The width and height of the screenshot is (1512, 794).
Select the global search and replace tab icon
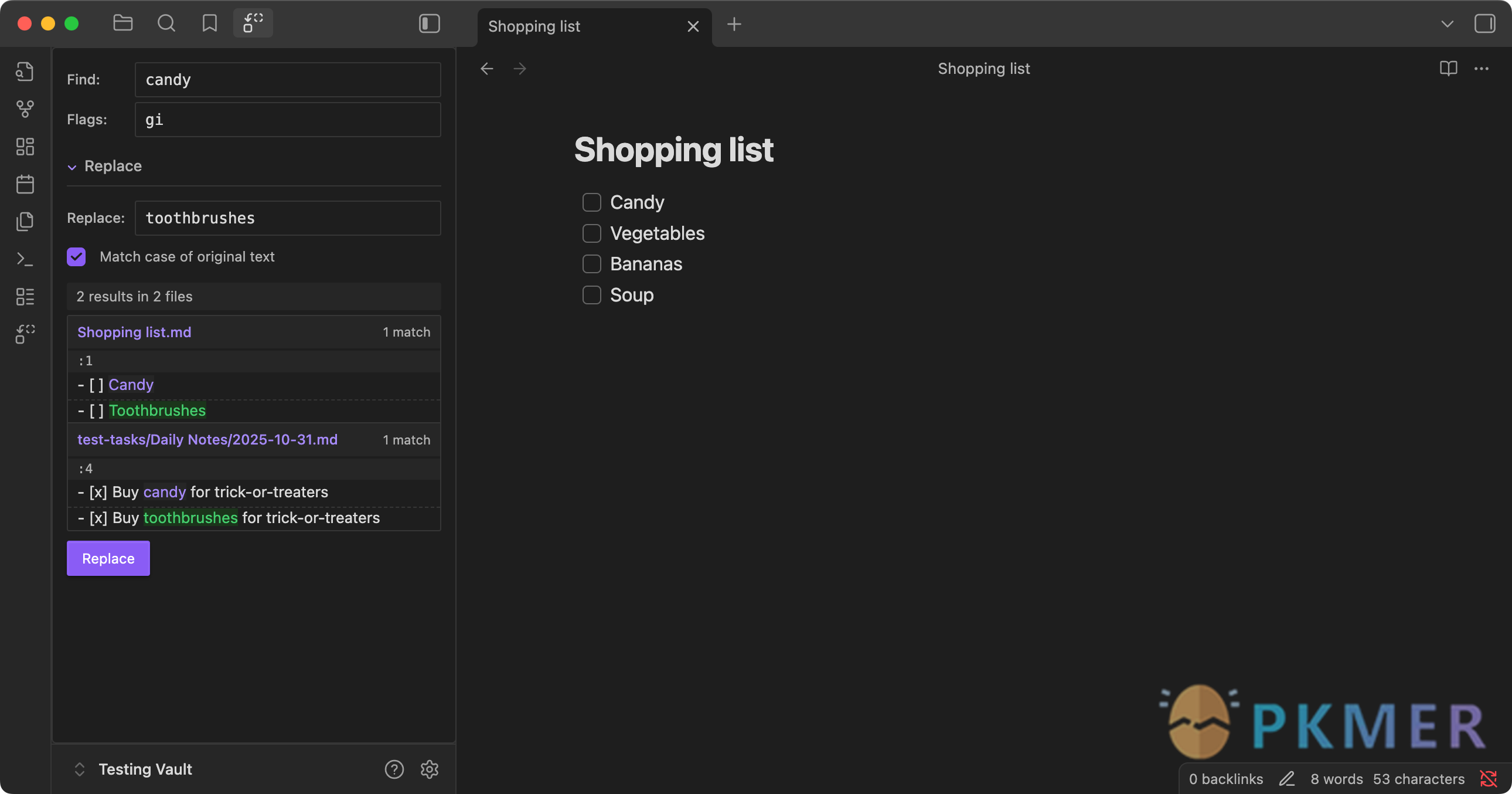[x=253, y=23]
